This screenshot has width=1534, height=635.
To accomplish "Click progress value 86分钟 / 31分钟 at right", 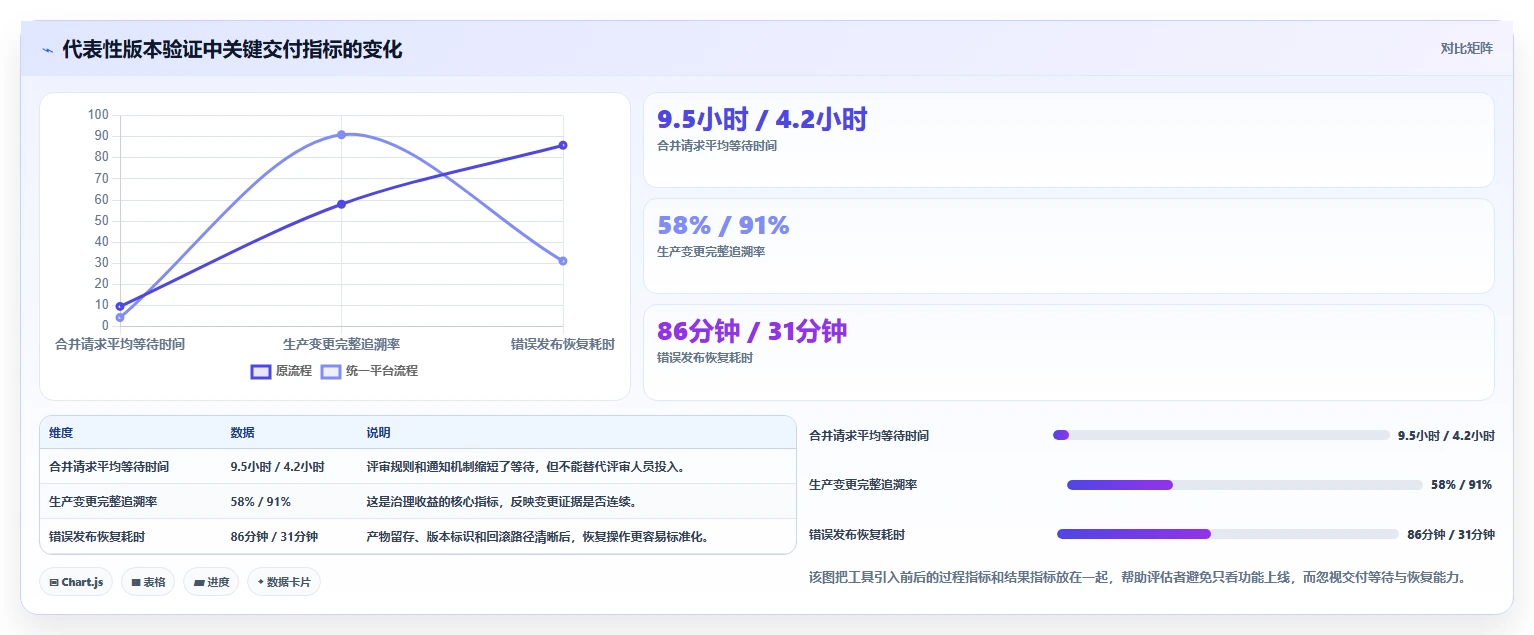I will 1451,535.
